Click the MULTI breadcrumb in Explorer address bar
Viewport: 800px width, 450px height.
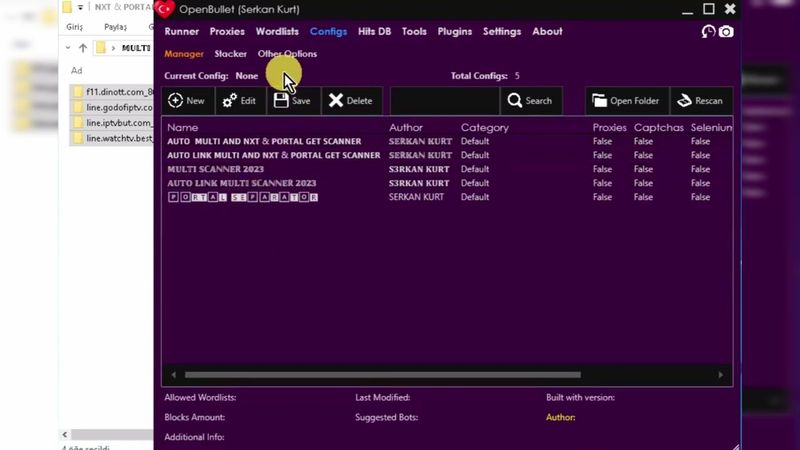(x=136, y=48)
